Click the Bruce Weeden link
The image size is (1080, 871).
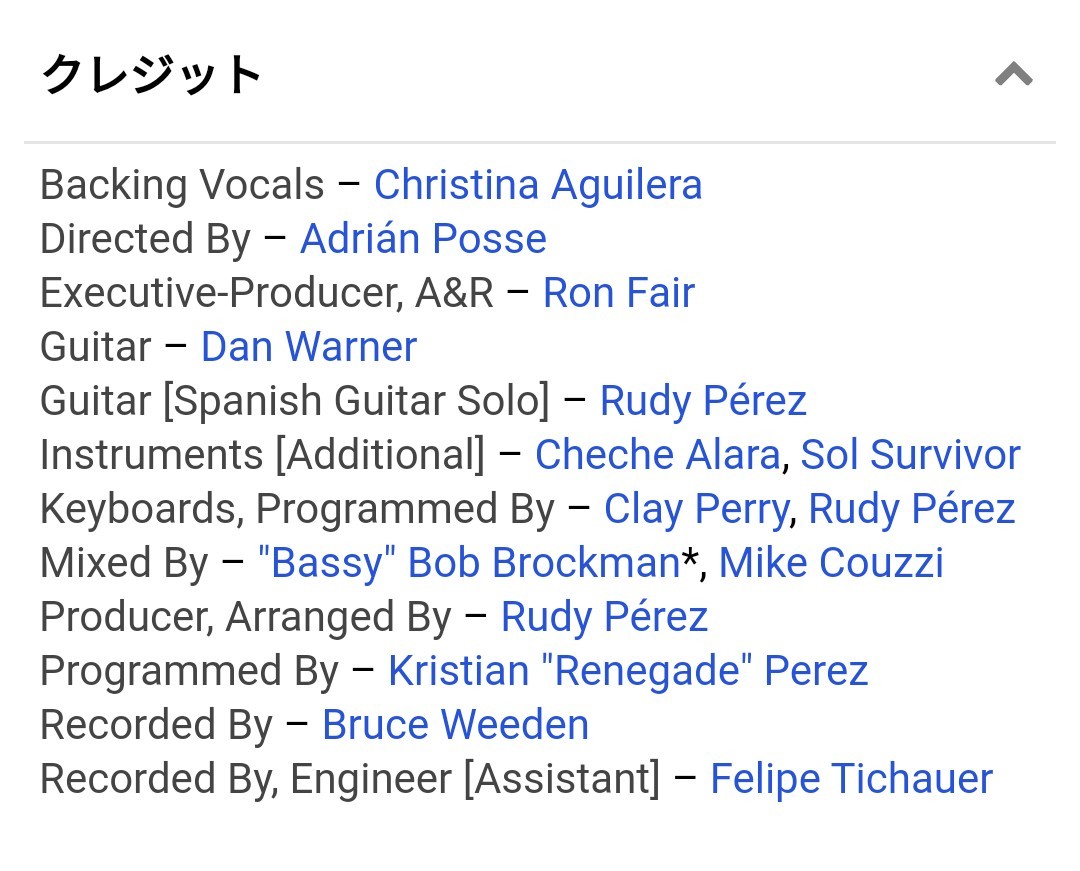click(x=455, y=724)
